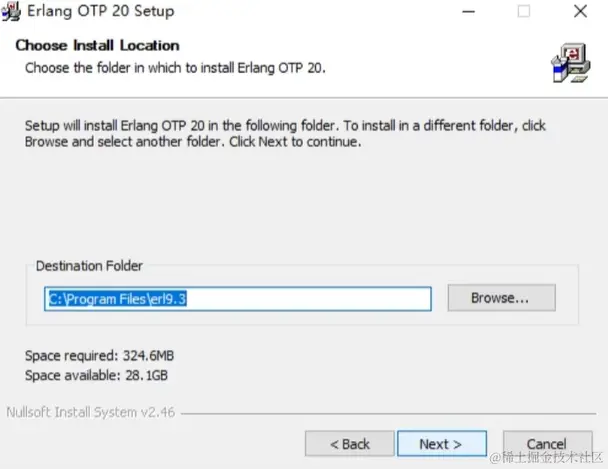This screenshot has width=608, height=469.
Task: Click the watermark text at bottom right
Action: point(539,458)
